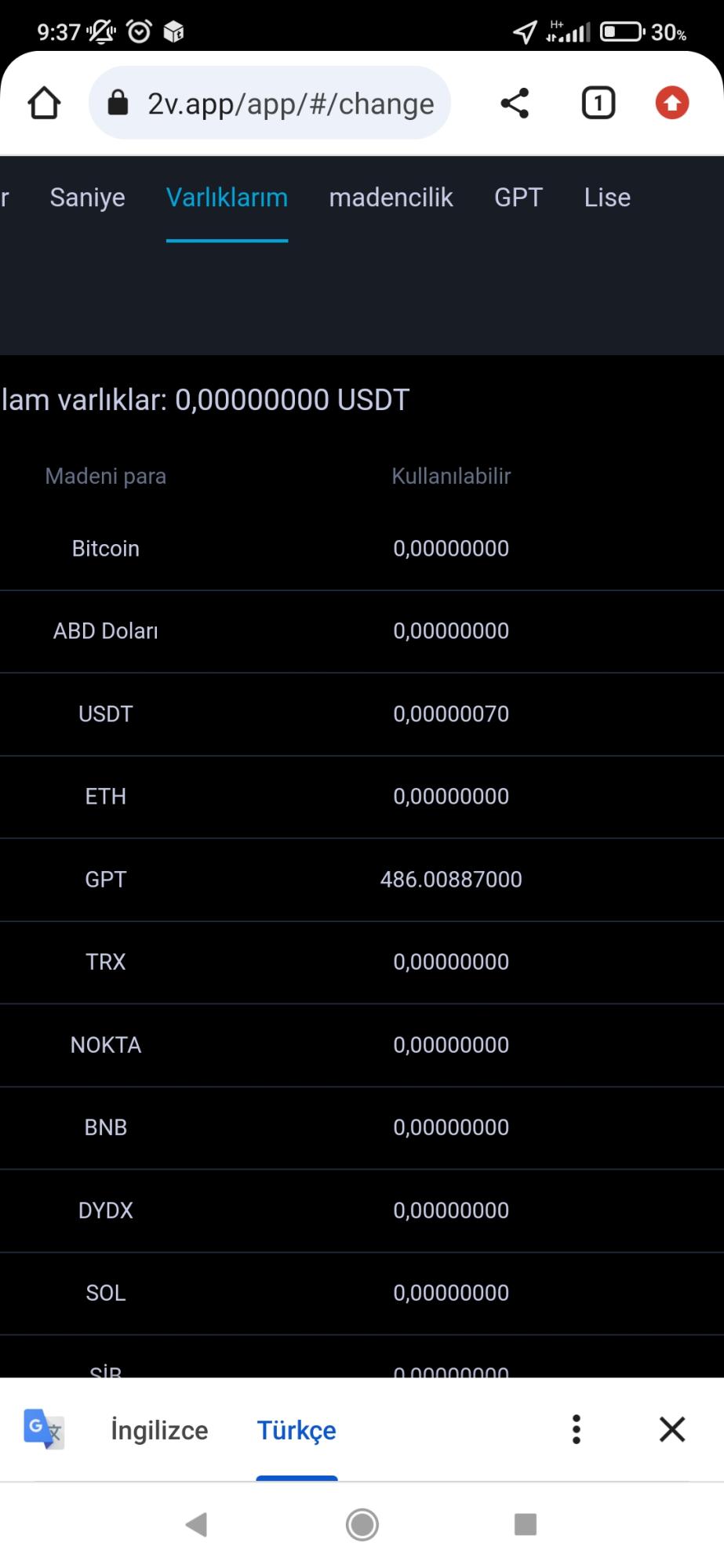Tap the URL address bar

pos(271,103)
